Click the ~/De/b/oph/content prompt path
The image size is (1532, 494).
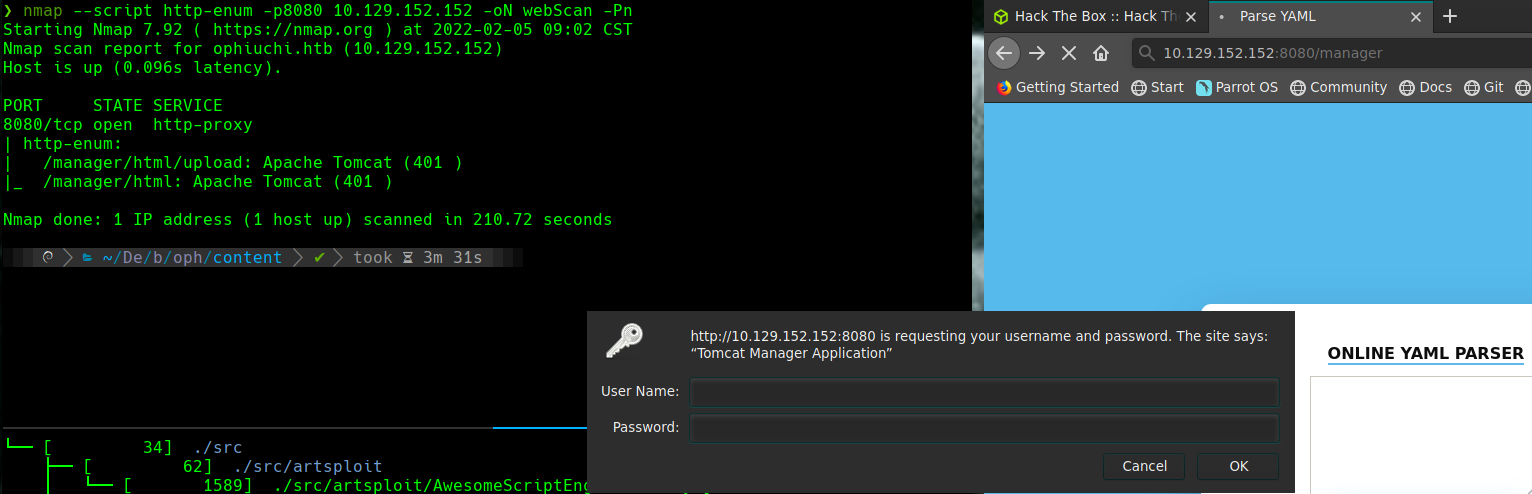click(192, 257)
